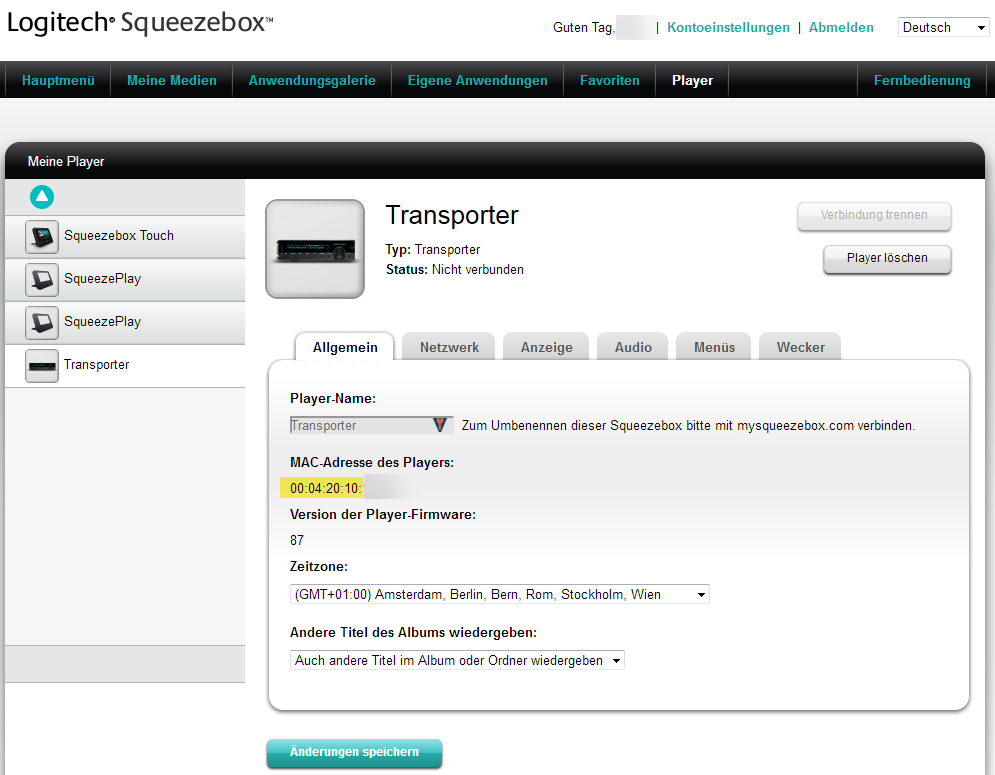The width and height of the screenshot is (995, 775).
Task: Open the language dropdown set to Deutsch
Action: tap(943, 28)
